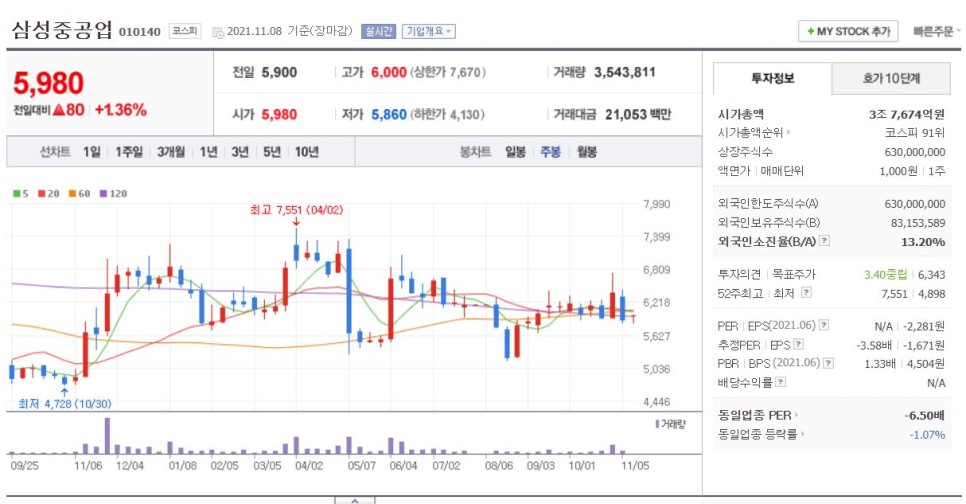Open 빠른주문 quick order menu
The width and height of the screenshot is (966, 504).
click(x=936, y=31)
